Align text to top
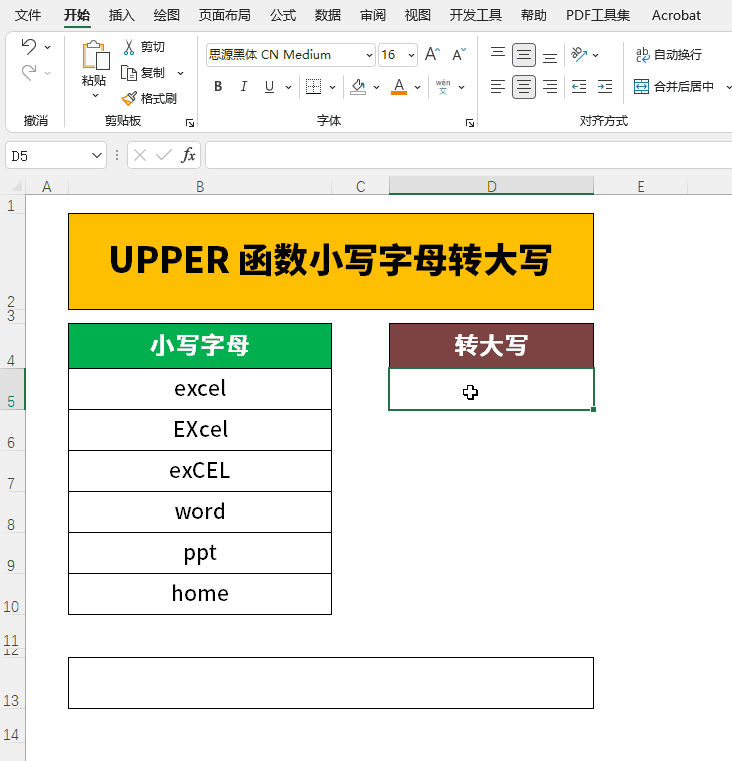 [x=498, y=54]
